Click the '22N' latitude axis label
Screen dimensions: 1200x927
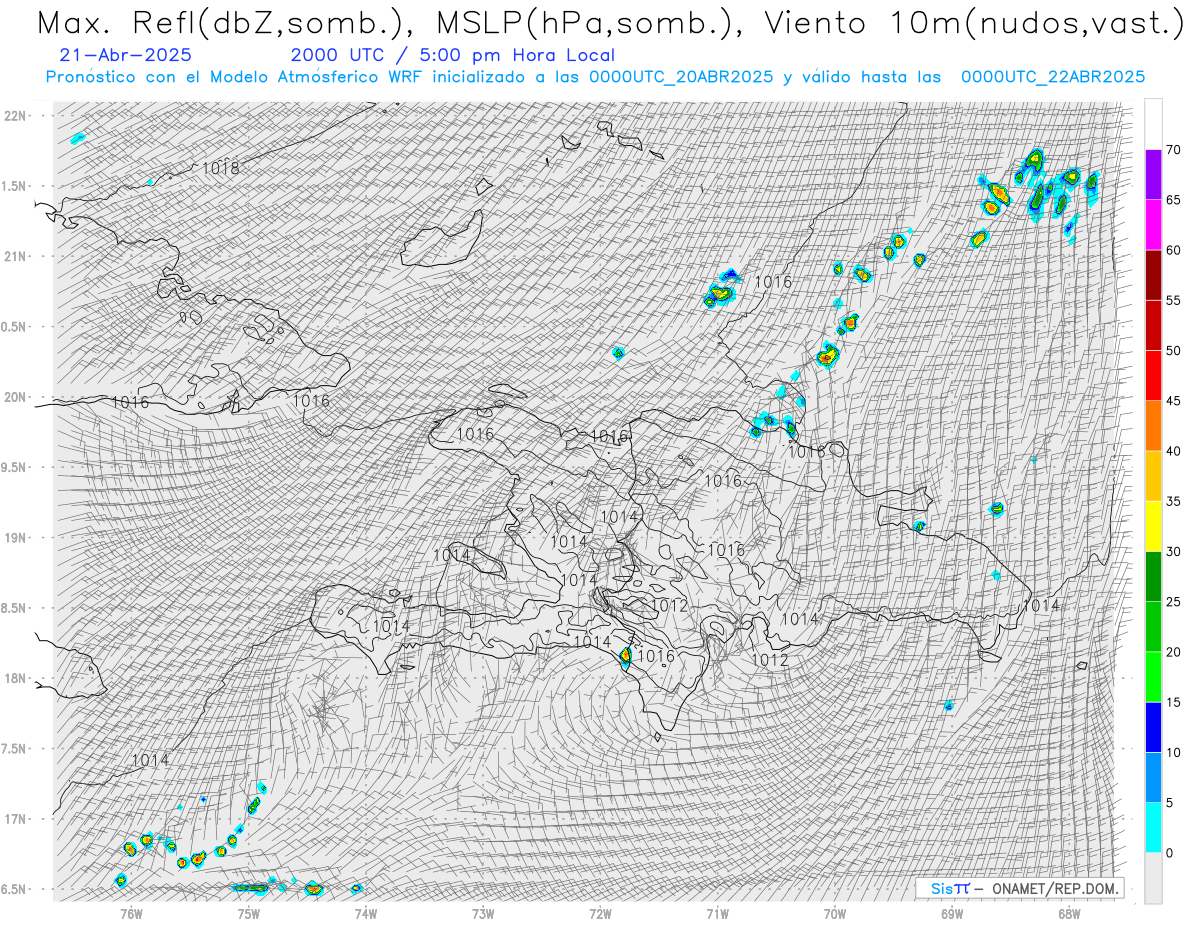tap(15, 116)
